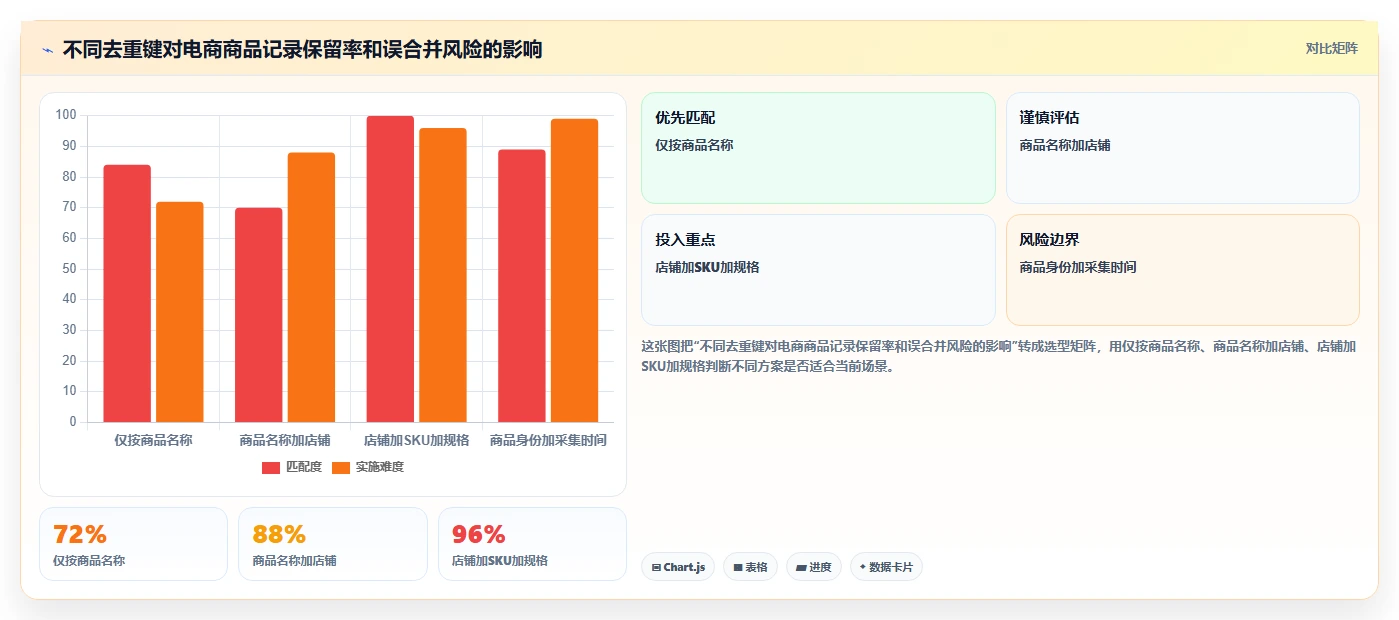Open the 72% 仅按商品名称 stat card
This screenshot has width=1399, height=620.
pyautogui.click(x=133, y=544)
